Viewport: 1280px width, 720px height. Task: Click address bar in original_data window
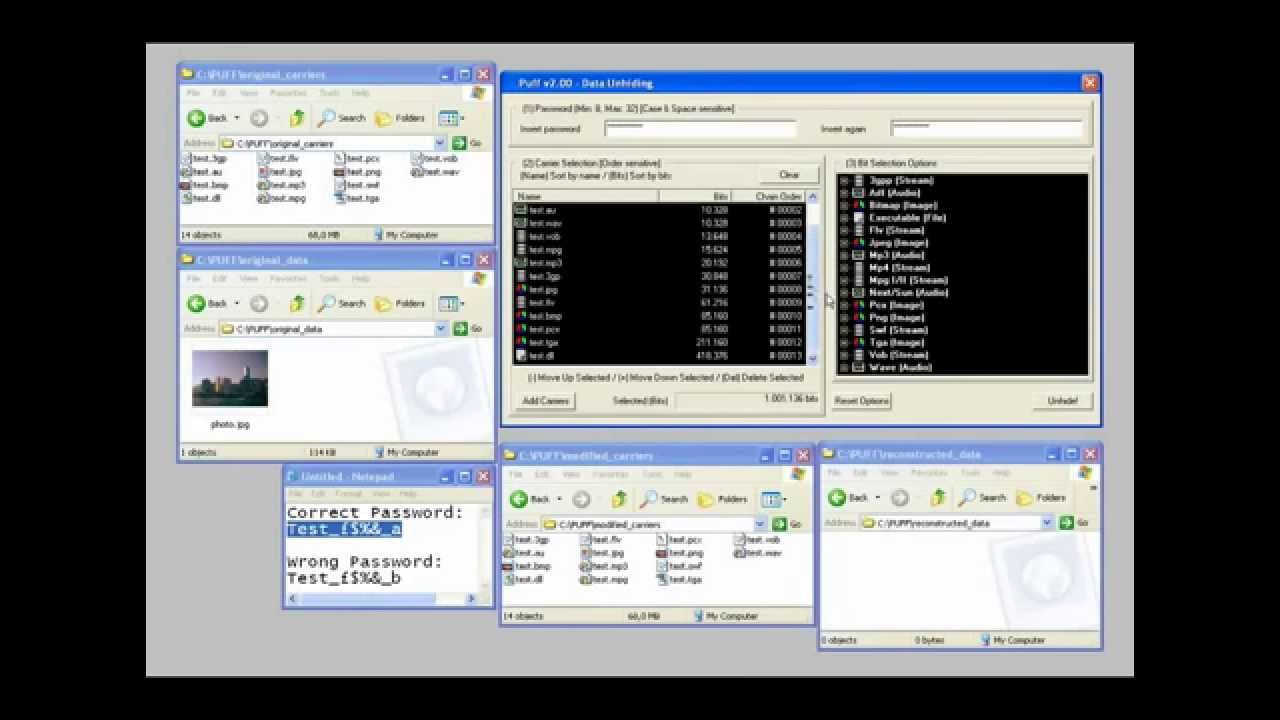click(332, 328)
